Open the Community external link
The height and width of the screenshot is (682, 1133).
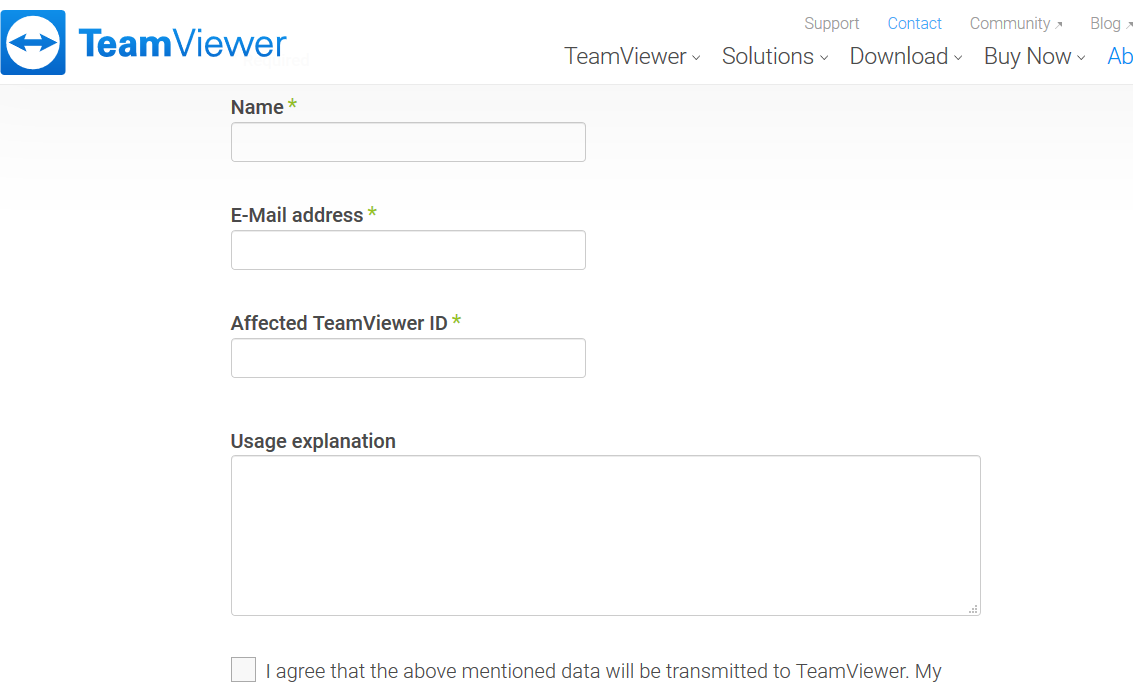1016,24
